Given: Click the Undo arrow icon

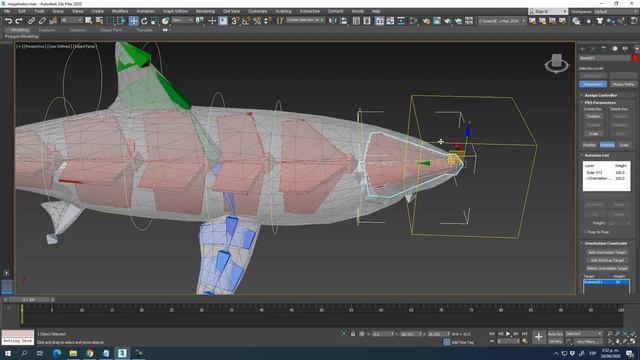Looking at the screenshot, I should (x=8, y=21).
